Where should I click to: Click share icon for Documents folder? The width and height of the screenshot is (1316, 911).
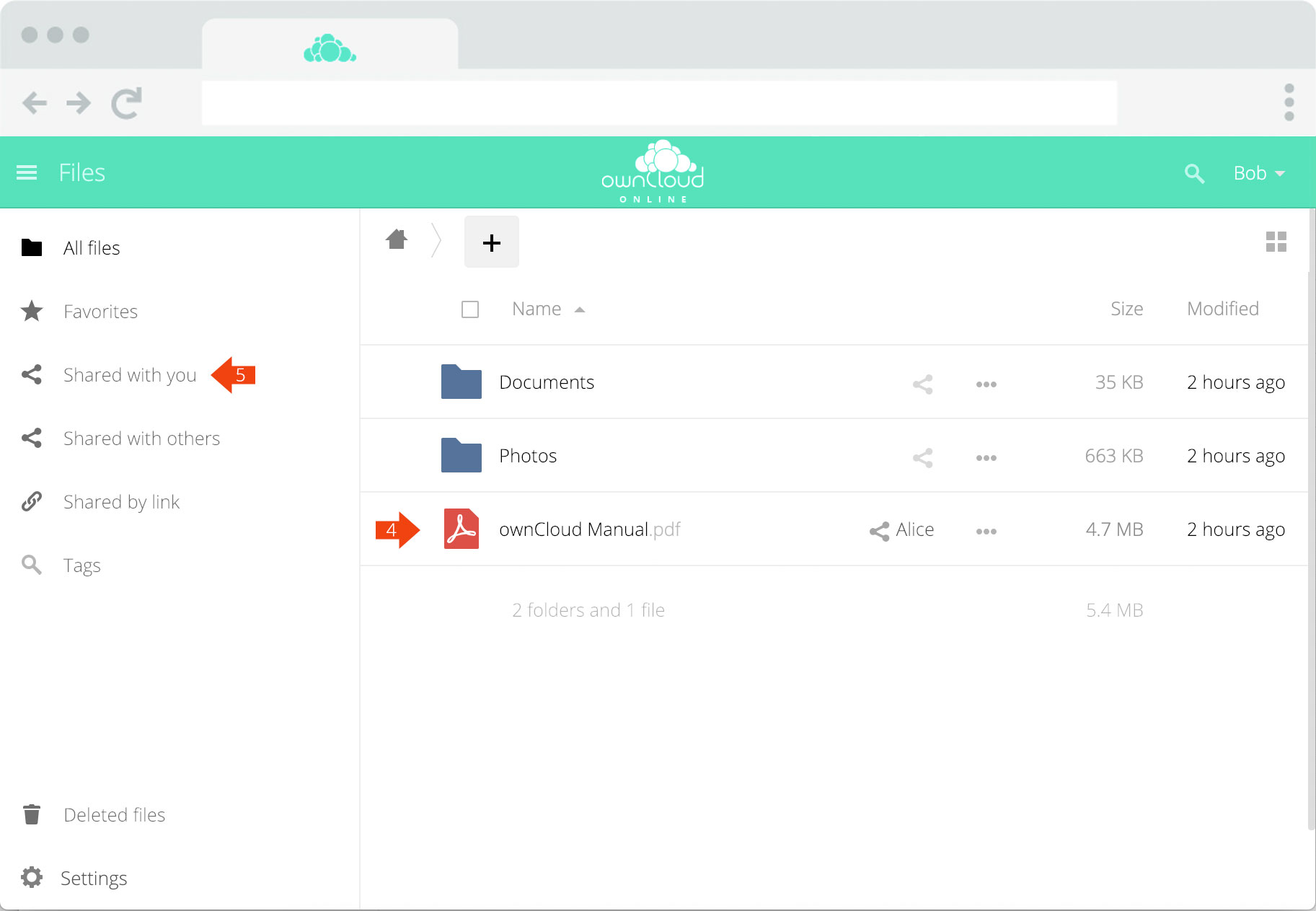point(922,384)
